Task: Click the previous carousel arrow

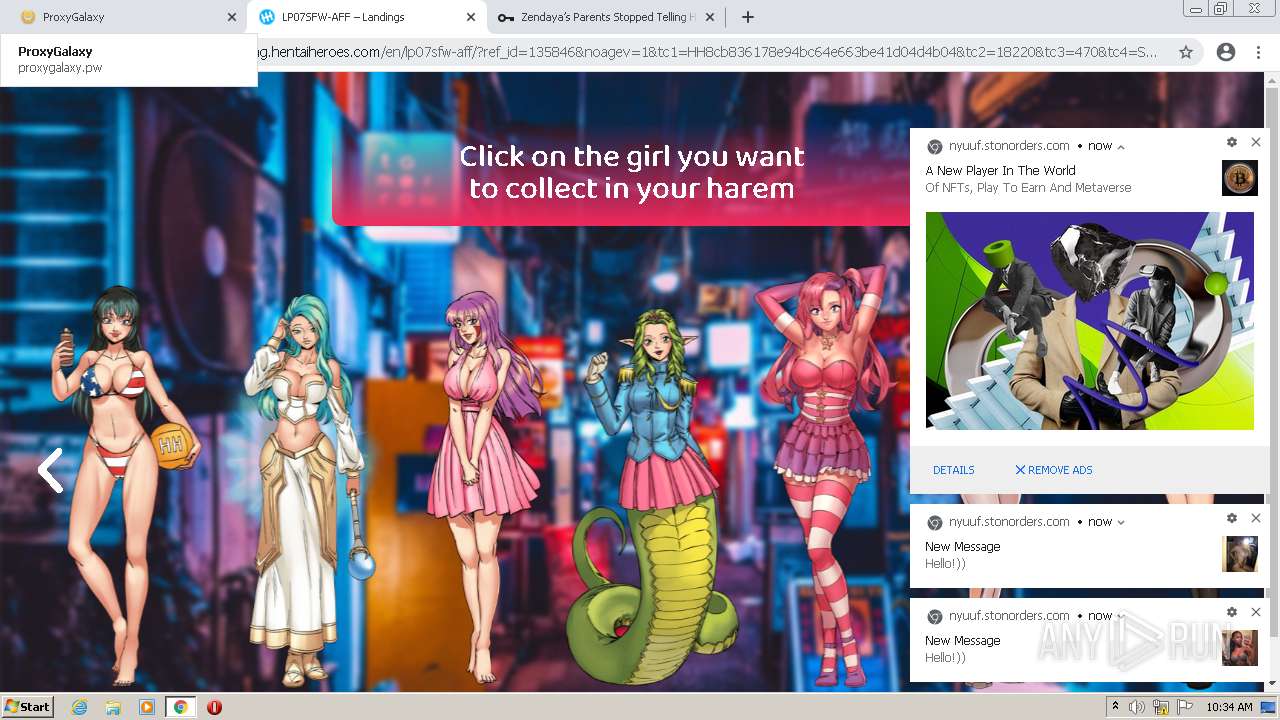Action: tap(50, 470)
